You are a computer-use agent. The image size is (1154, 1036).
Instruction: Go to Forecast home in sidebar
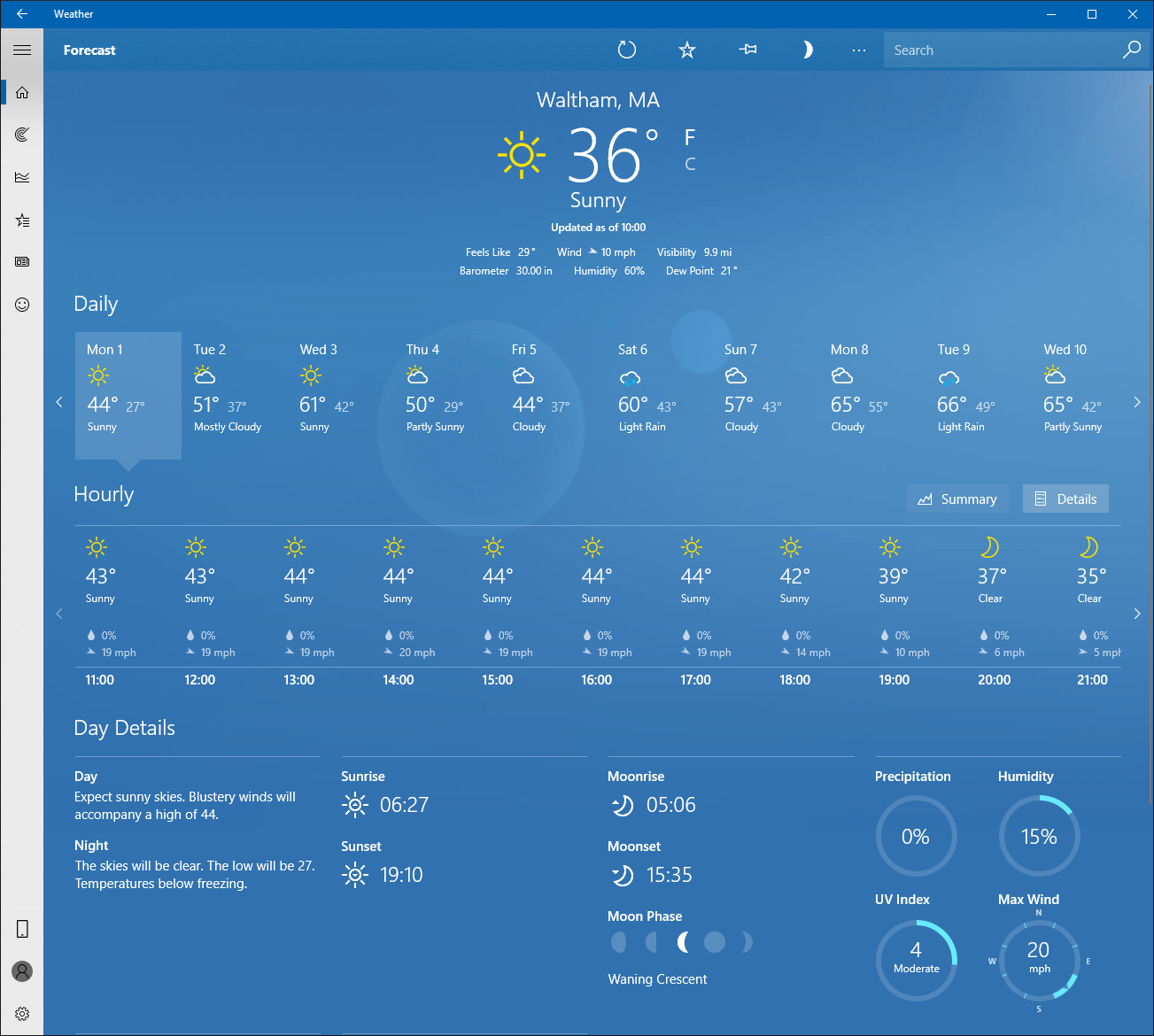coord(22,92)
